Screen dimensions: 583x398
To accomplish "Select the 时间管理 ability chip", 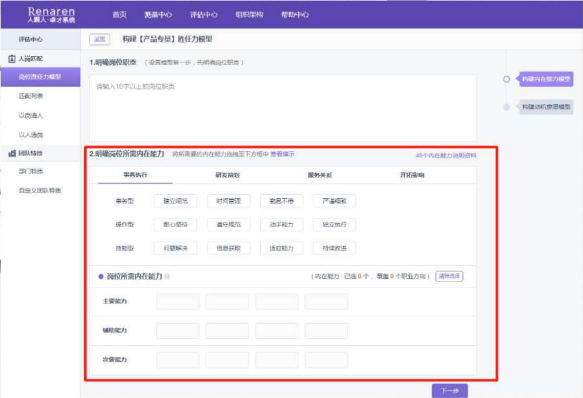I will tap(229, 201).
